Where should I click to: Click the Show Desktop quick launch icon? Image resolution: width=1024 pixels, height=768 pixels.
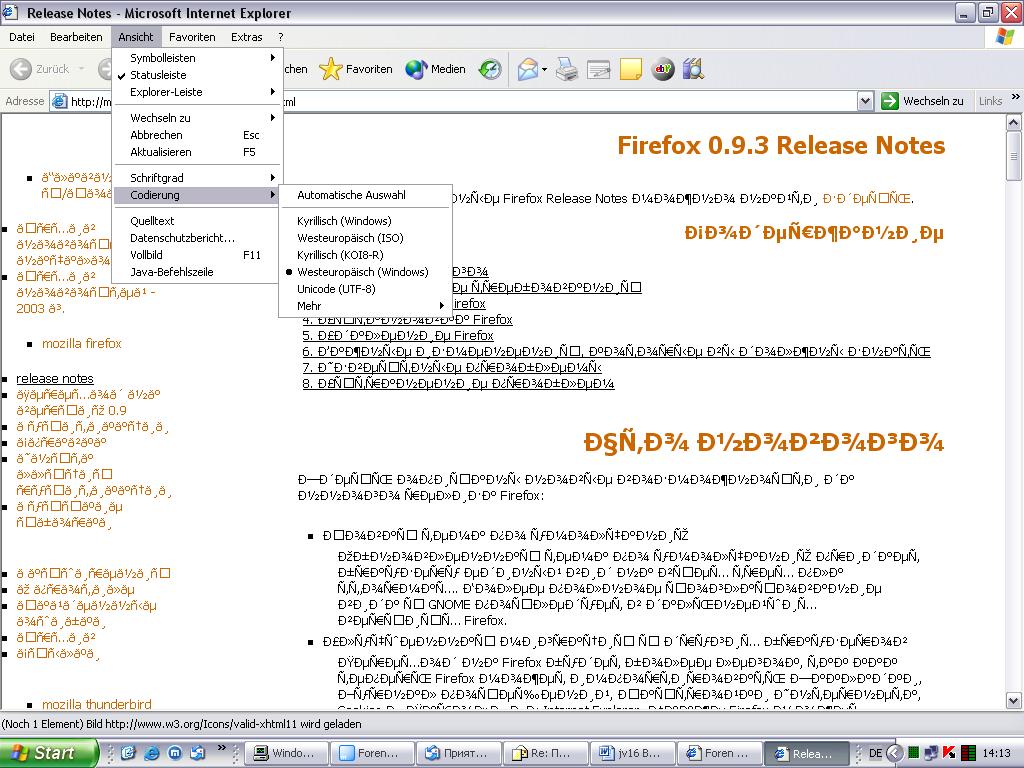tap(128, 753)
